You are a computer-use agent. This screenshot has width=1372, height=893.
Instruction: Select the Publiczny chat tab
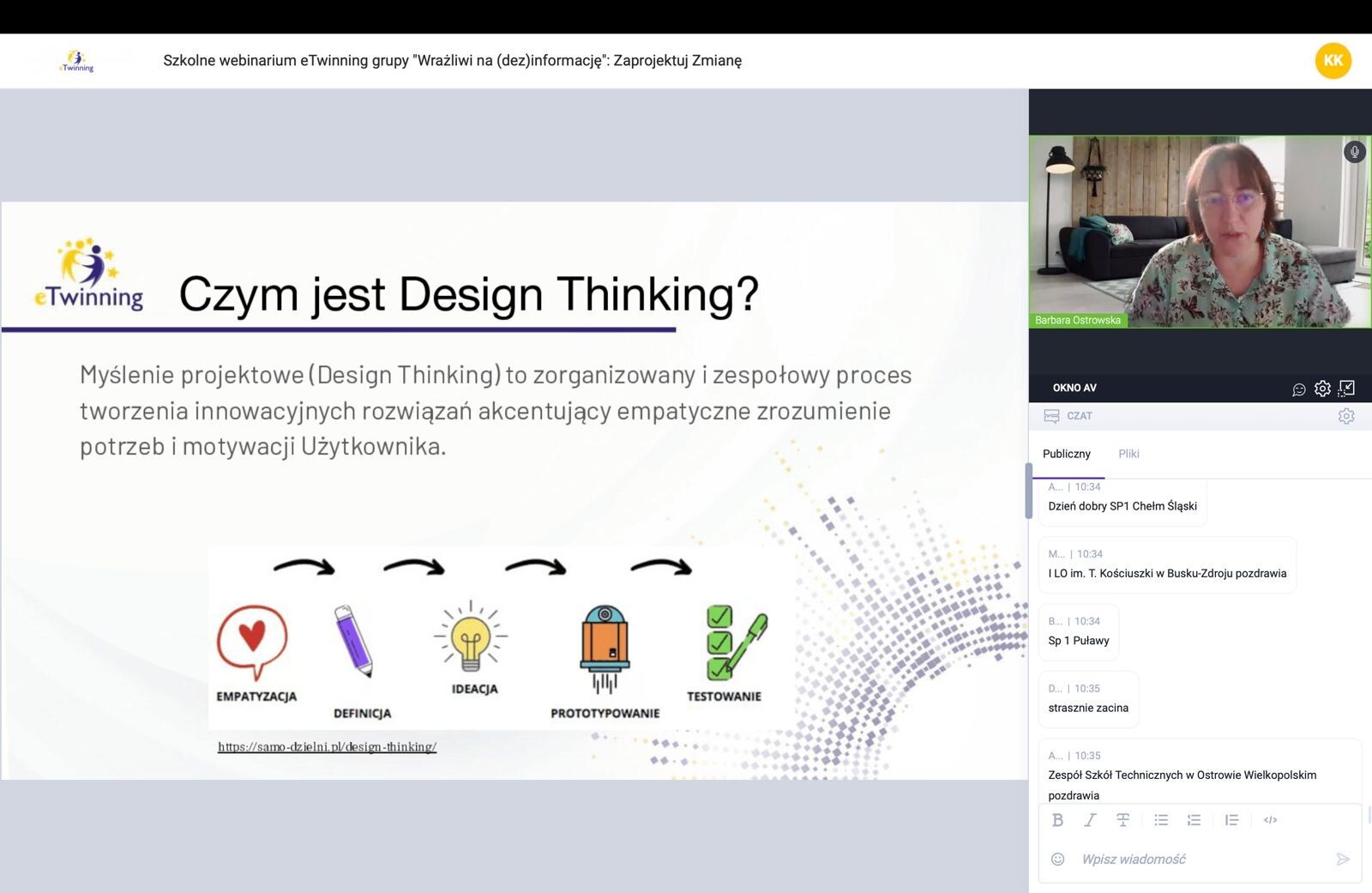(x=1067, y=454)
